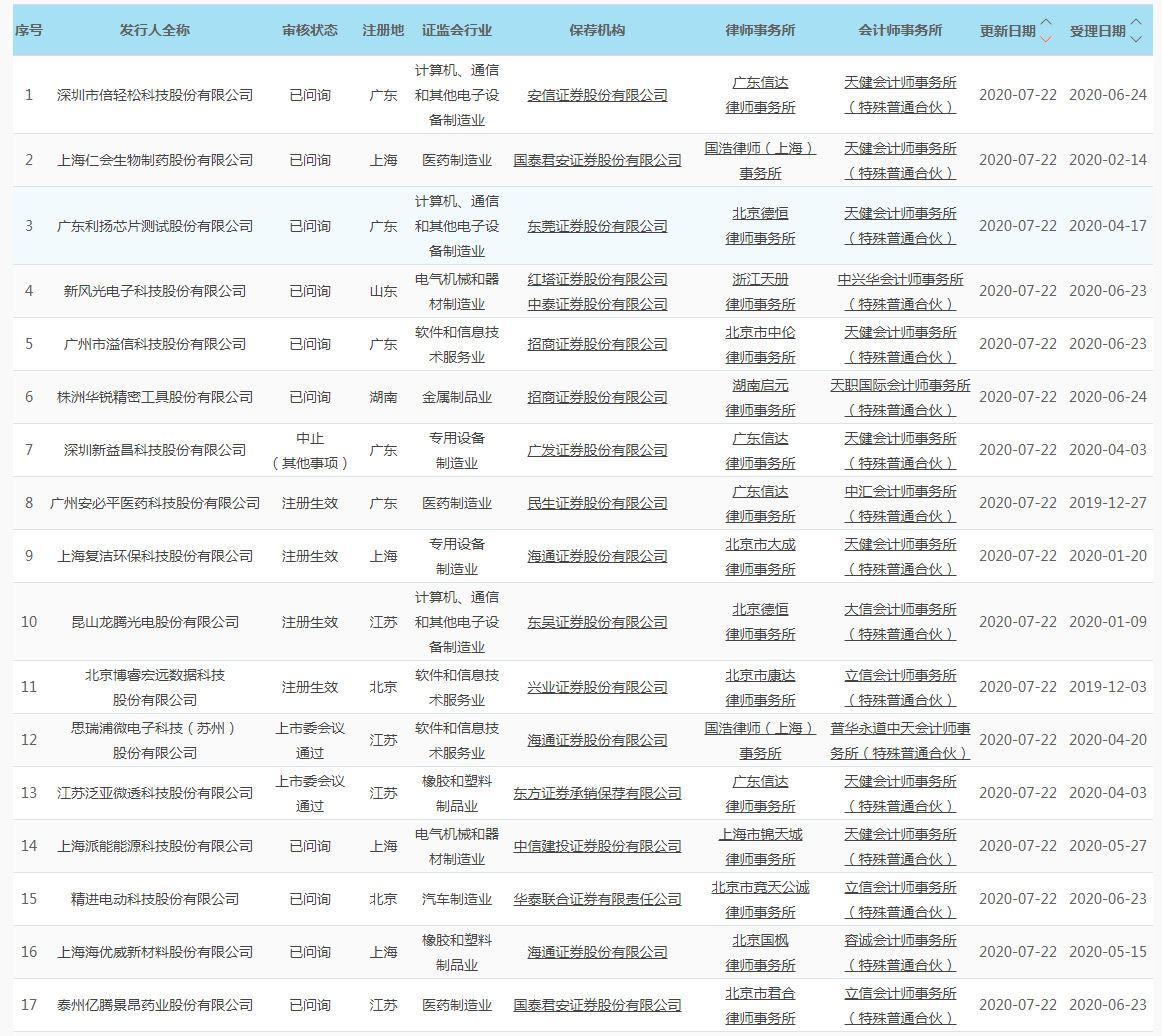Open 招商证券 link in 株洲华锐精密 row
Image resolution: width=1162 pixels, height=1036 pixels.
[597, 397]
